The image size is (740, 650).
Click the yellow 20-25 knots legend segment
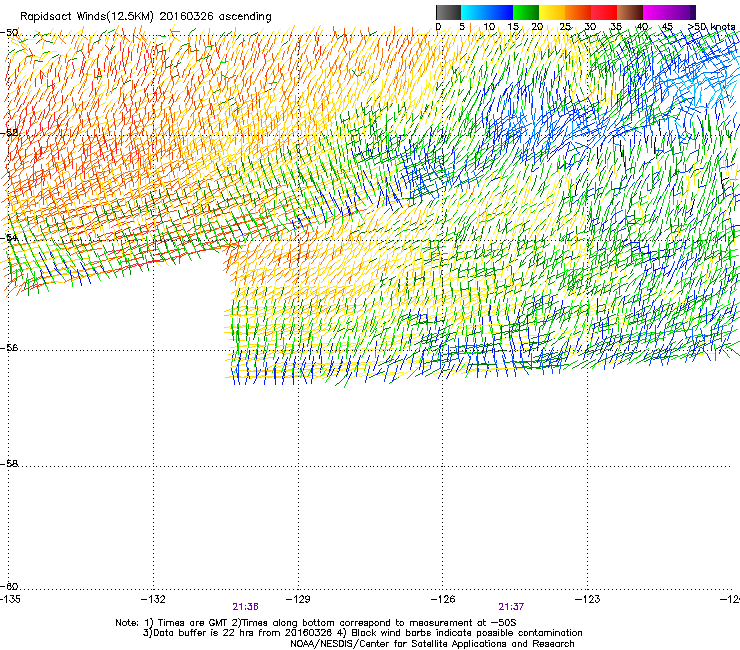(552, 12)
